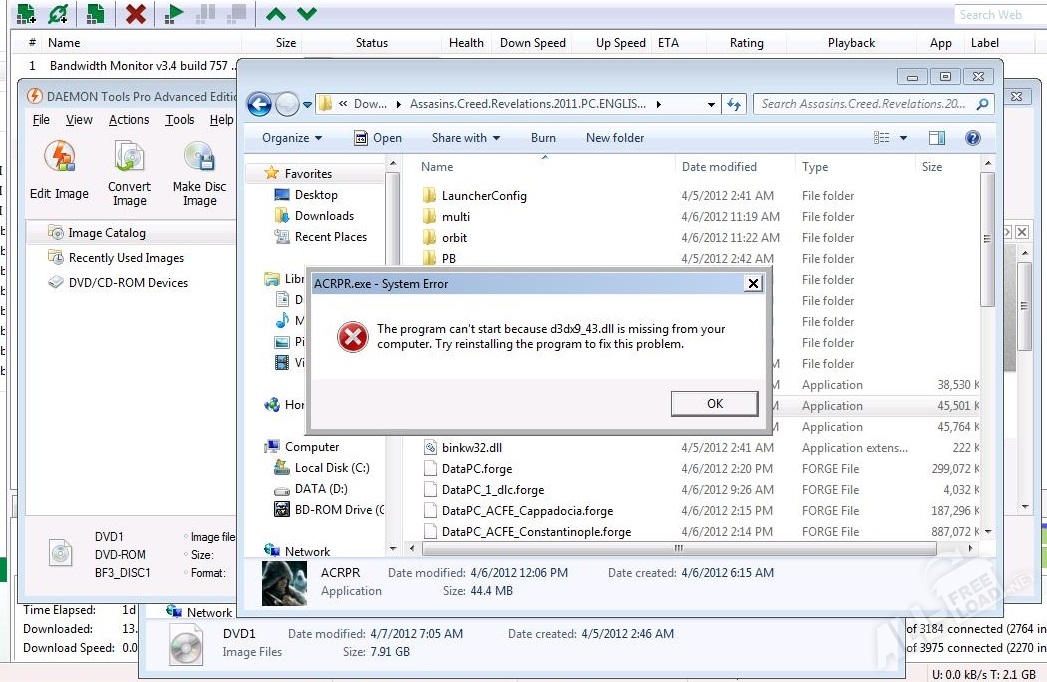Click the Make Disc Image icon
1047x682 pixels.
pos(199,159)
